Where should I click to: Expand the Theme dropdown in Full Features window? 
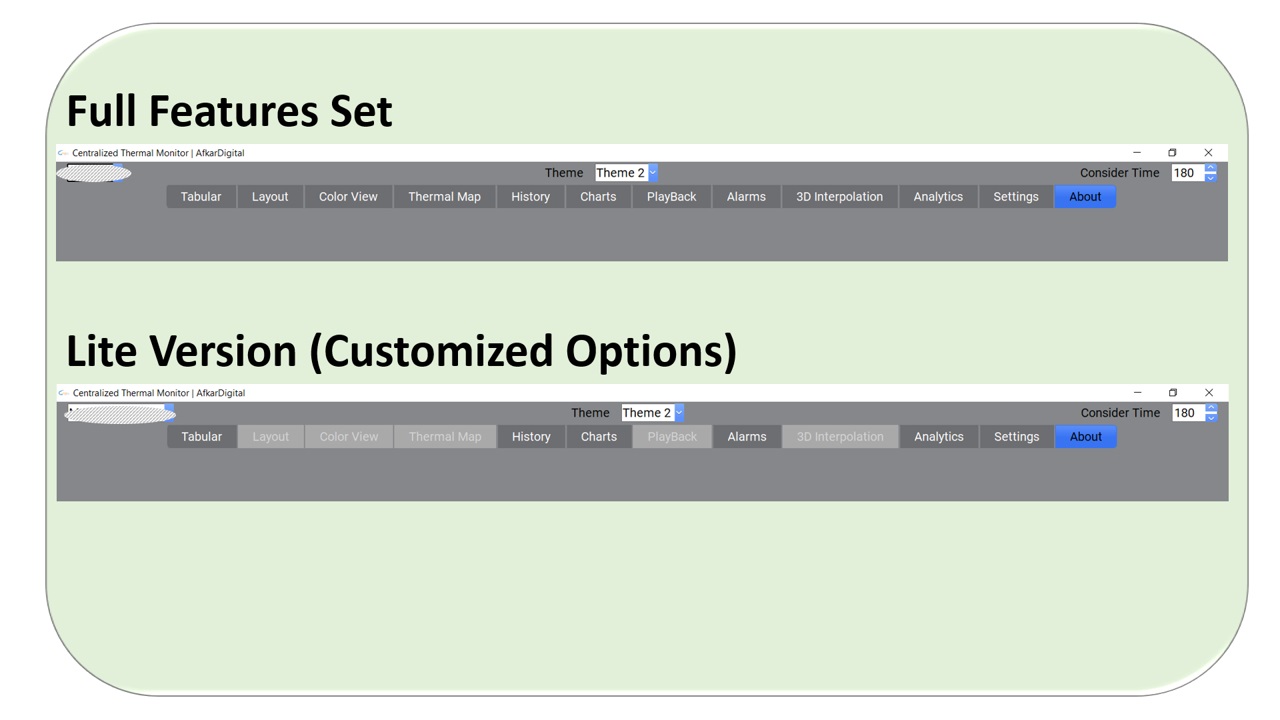(653, 173)
